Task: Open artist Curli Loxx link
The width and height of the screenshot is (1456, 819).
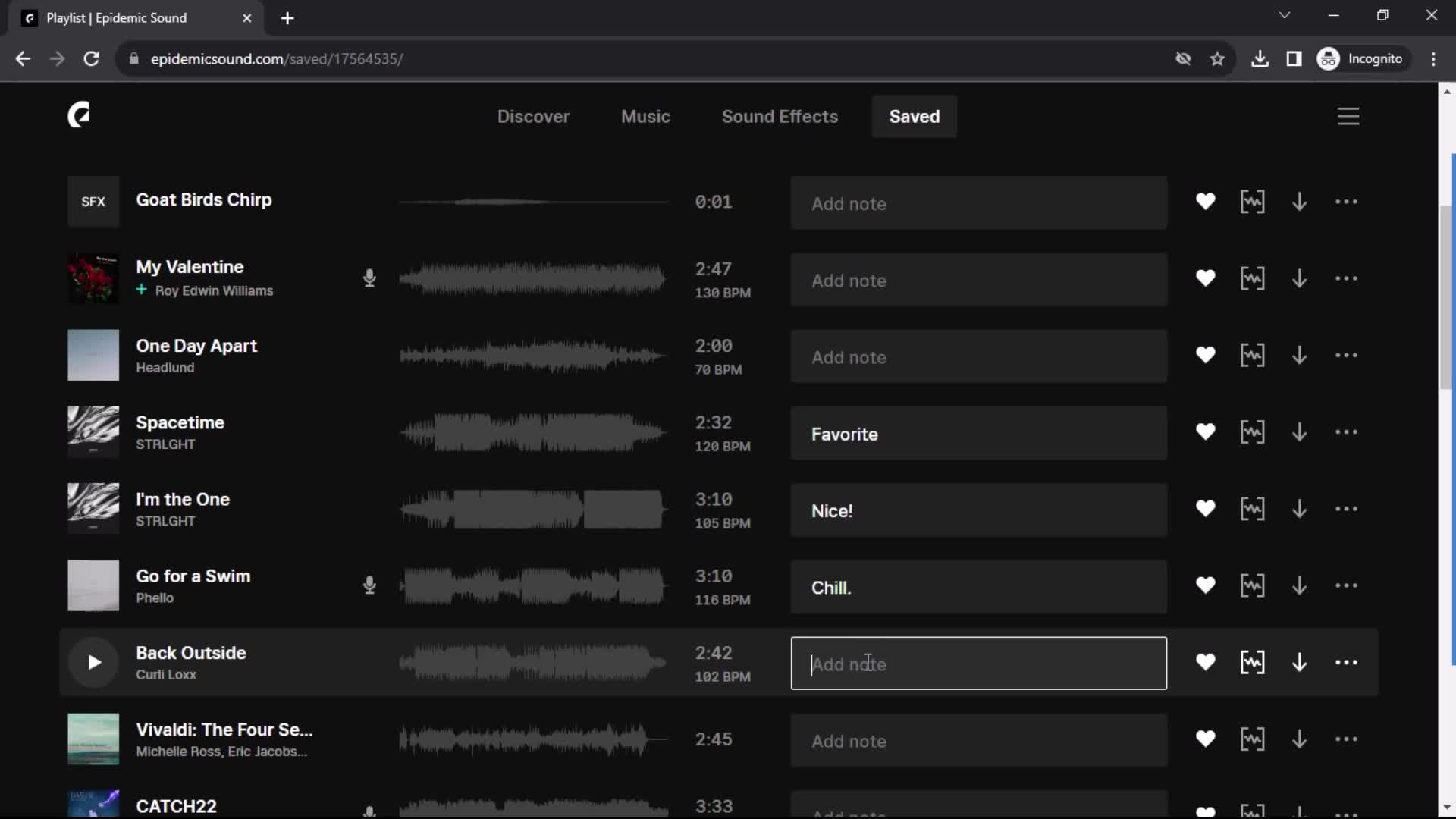Action: point(166,675)
